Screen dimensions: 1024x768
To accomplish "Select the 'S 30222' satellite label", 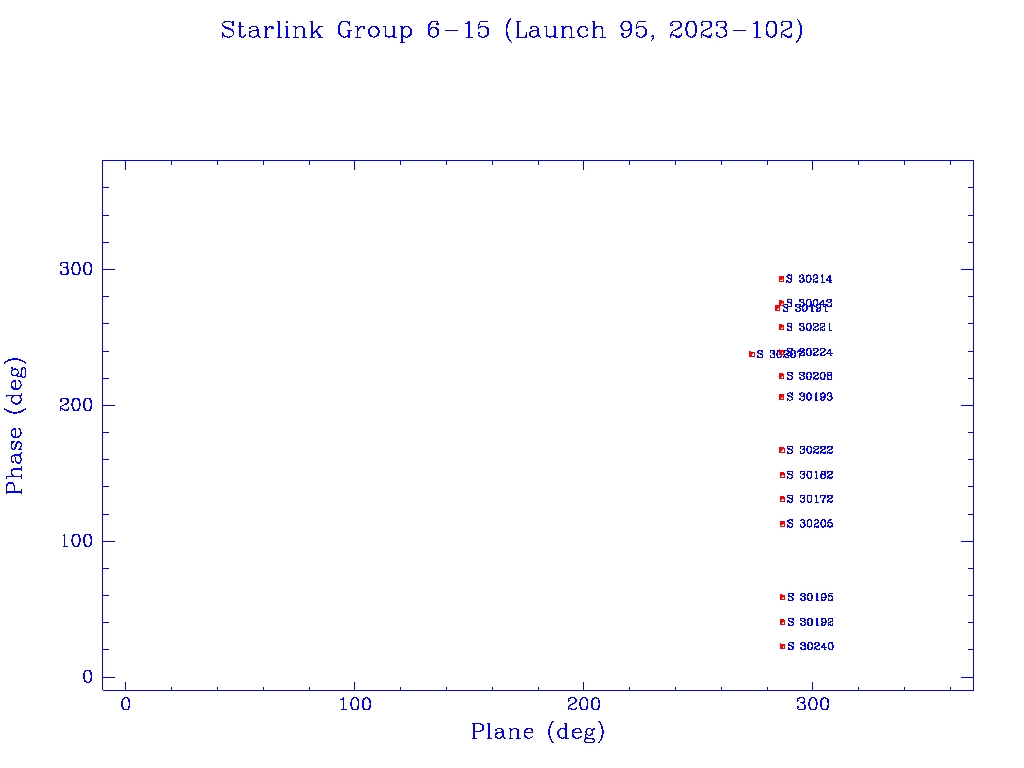I will coord(810,450).
